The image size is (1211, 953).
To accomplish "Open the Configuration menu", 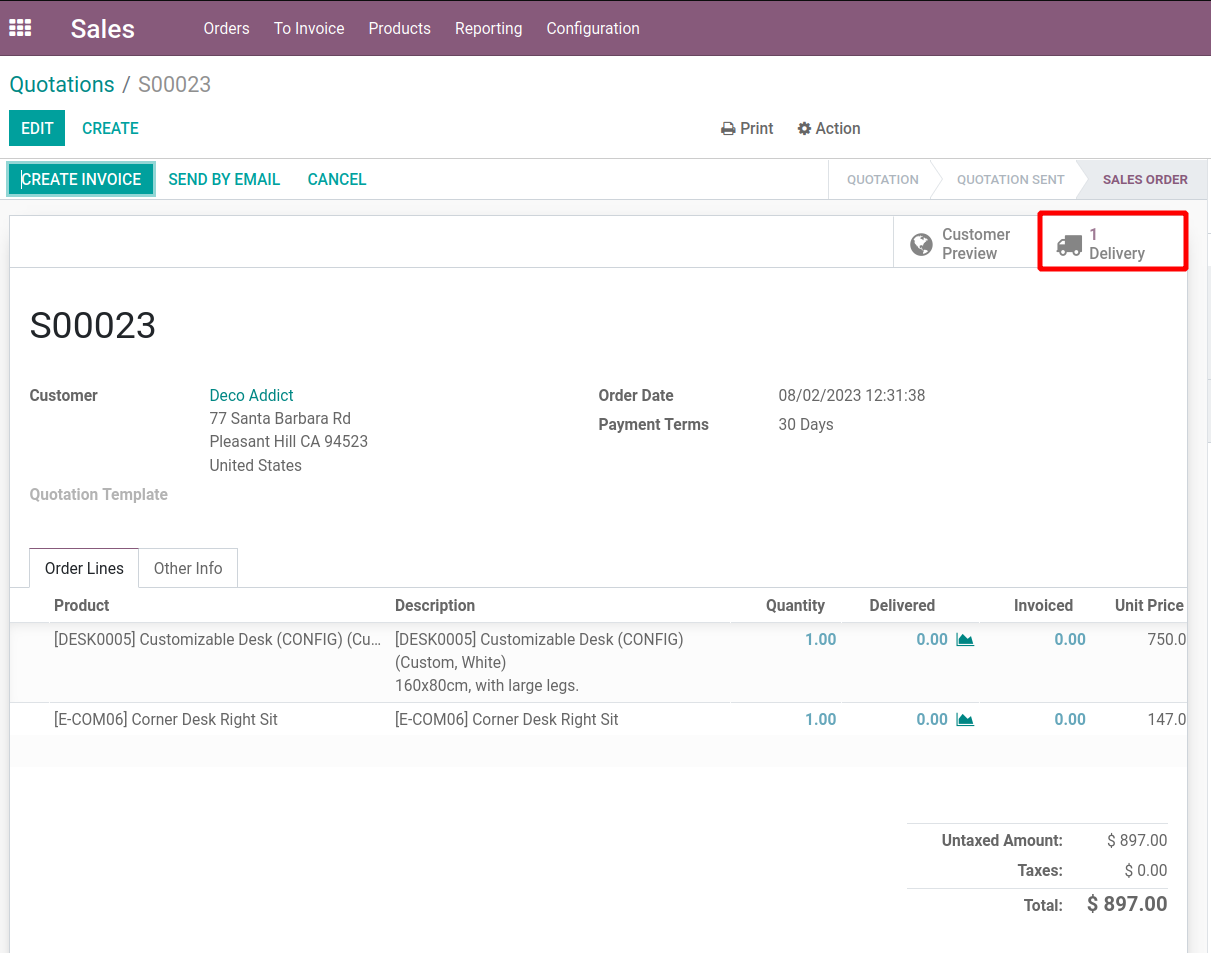I will click(x=593, y=28).
